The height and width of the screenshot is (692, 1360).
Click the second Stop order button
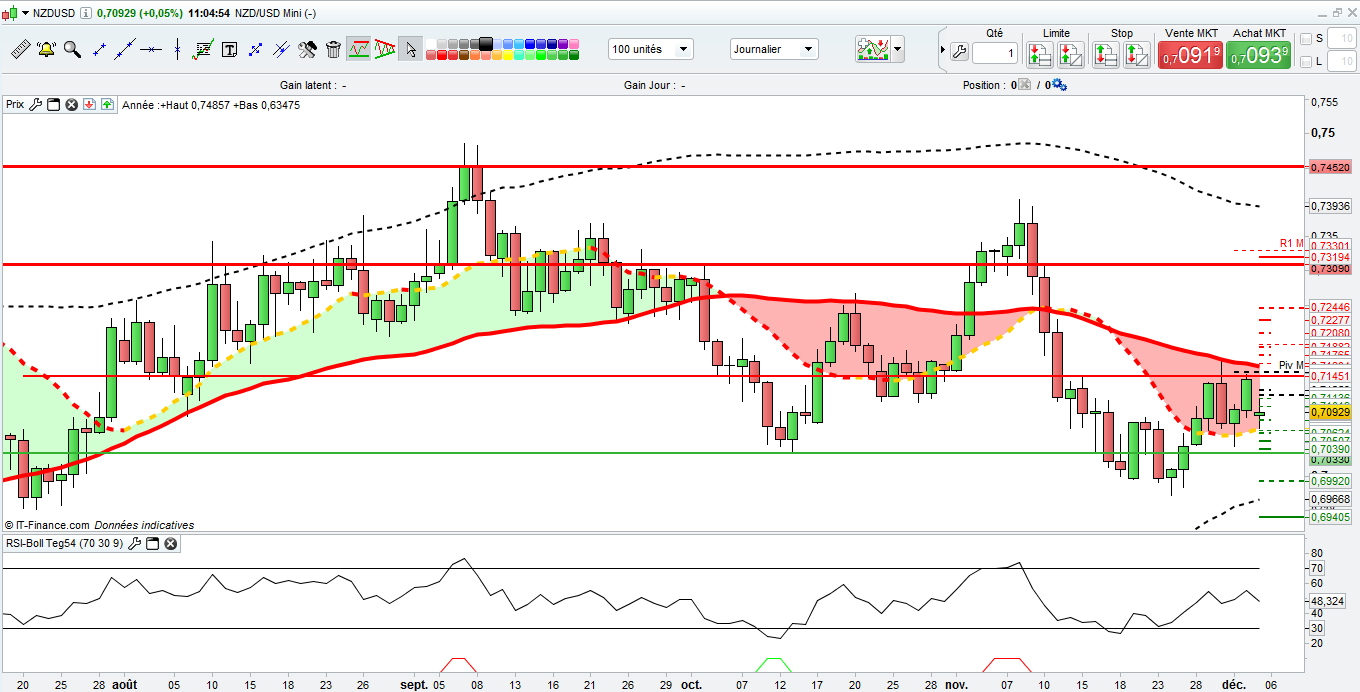(x=1137, y=54)
